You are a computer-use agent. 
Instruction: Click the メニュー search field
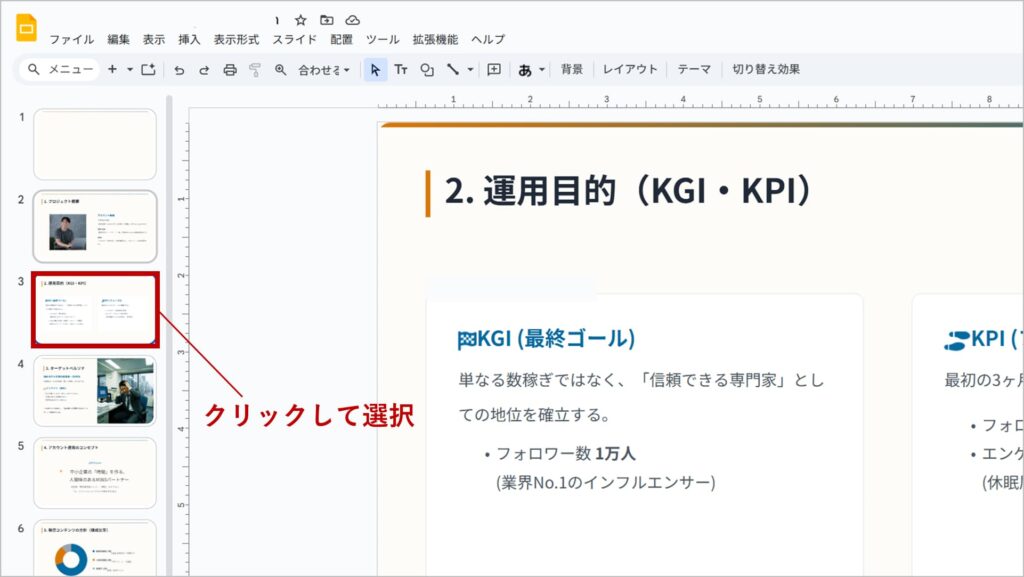coord(60,70)
